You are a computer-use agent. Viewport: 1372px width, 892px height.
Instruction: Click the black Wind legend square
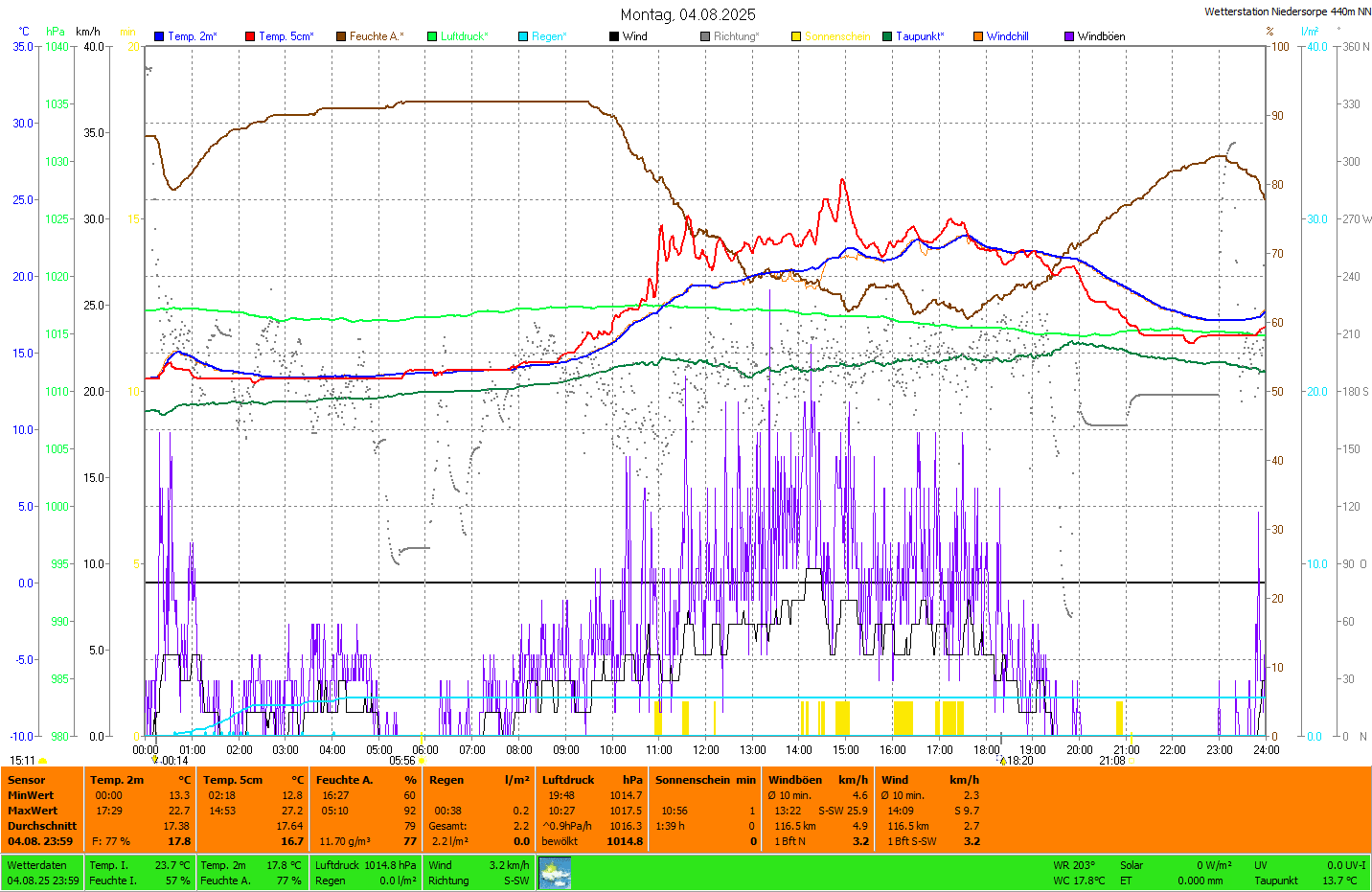(x=614, y=36)
